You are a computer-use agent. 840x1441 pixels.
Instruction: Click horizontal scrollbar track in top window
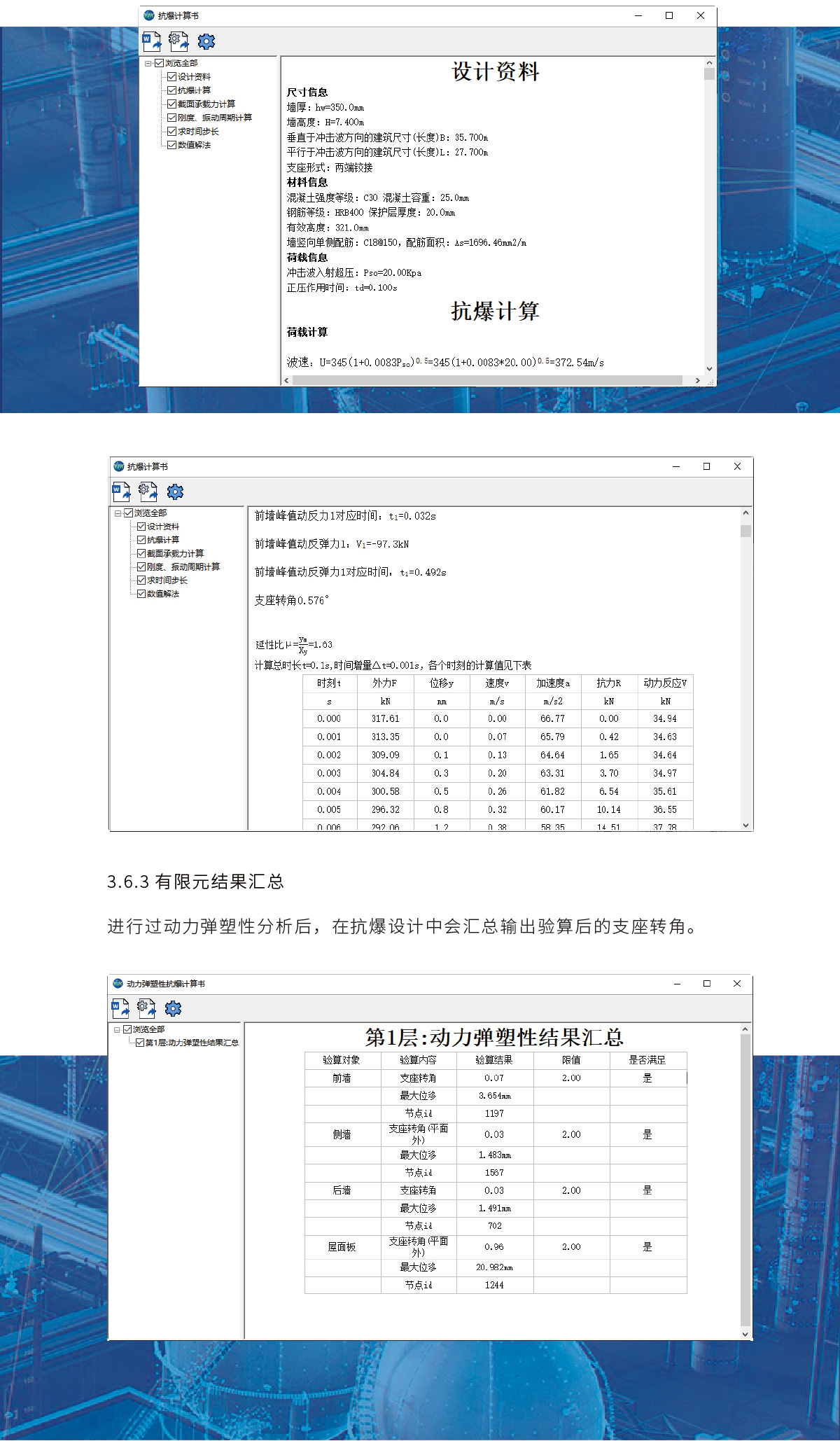(487, 380)
